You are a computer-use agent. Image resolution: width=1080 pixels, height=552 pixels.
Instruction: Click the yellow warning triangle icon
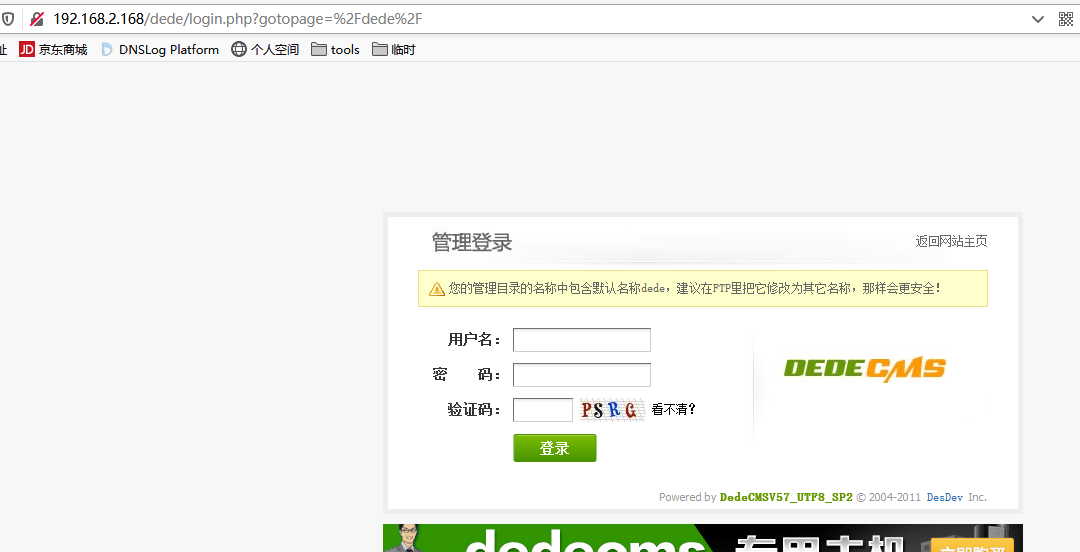437,289
